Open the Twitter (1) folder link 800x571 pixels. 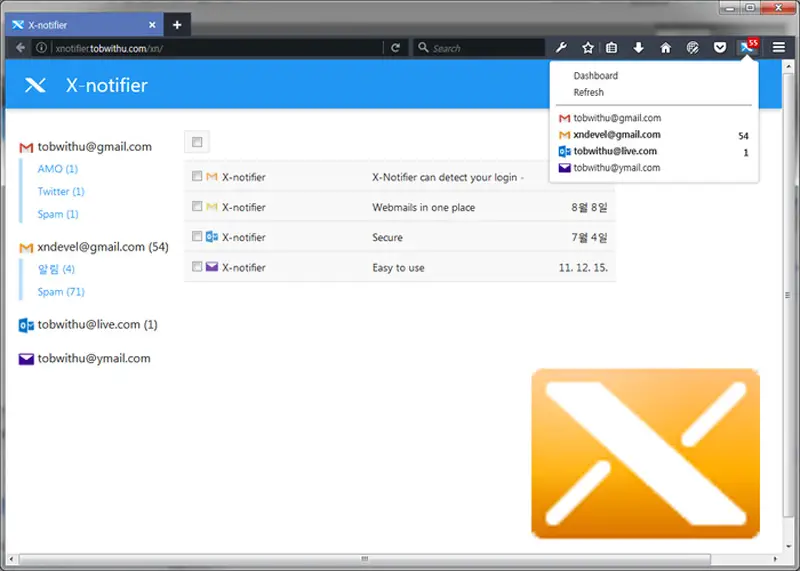[x=61, y=191]
